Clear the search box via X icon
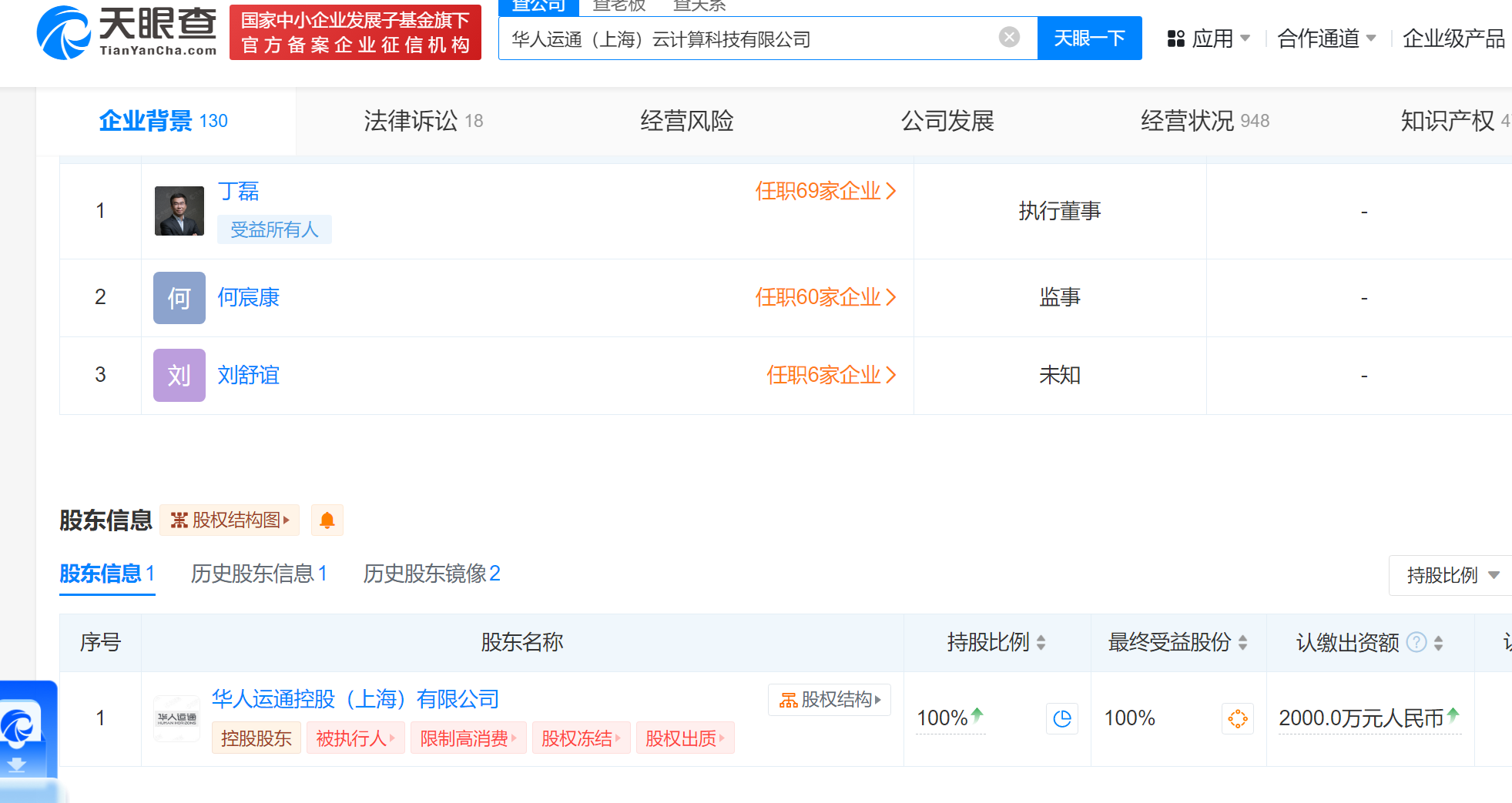 click(1008, 38)
